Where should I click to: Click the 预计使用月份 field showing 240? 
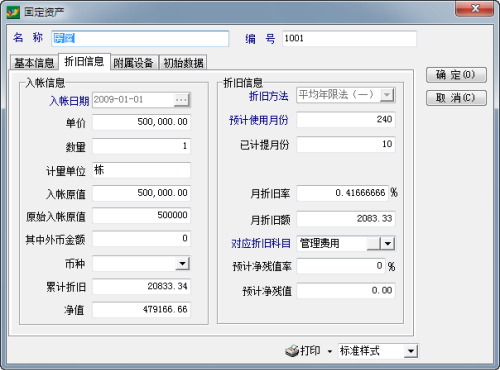tap(346, 119)
